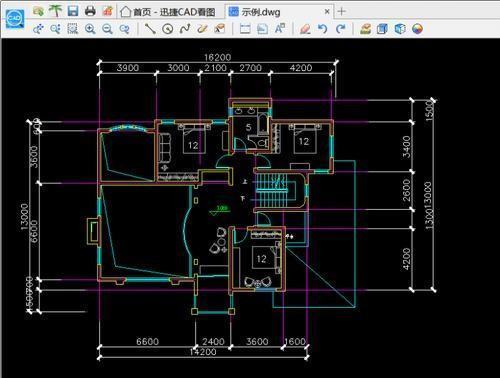Click the 2100 dimension label
The image size is (500, 378).
[215, 68]
